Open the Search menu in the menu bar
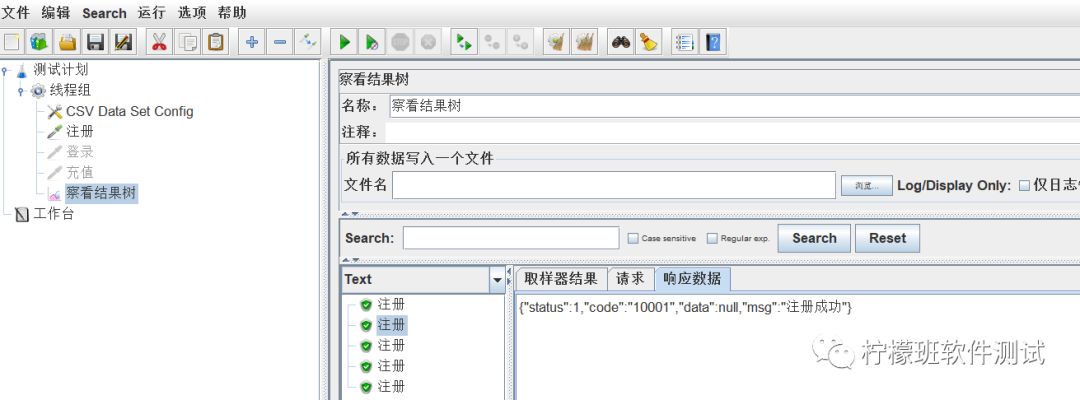The height and width of the screenshot is (400, 1080). click(x=105, y=13)
